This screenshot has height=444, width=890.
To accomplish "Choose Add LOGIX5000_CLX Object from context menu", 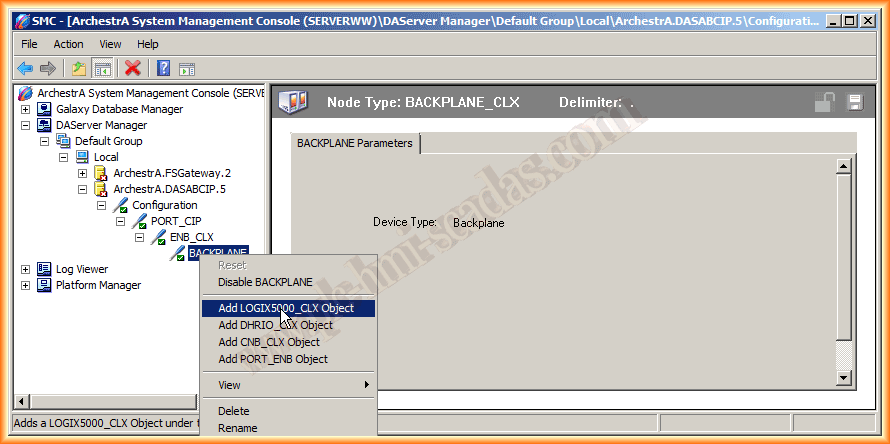I will tap(286, 308).
